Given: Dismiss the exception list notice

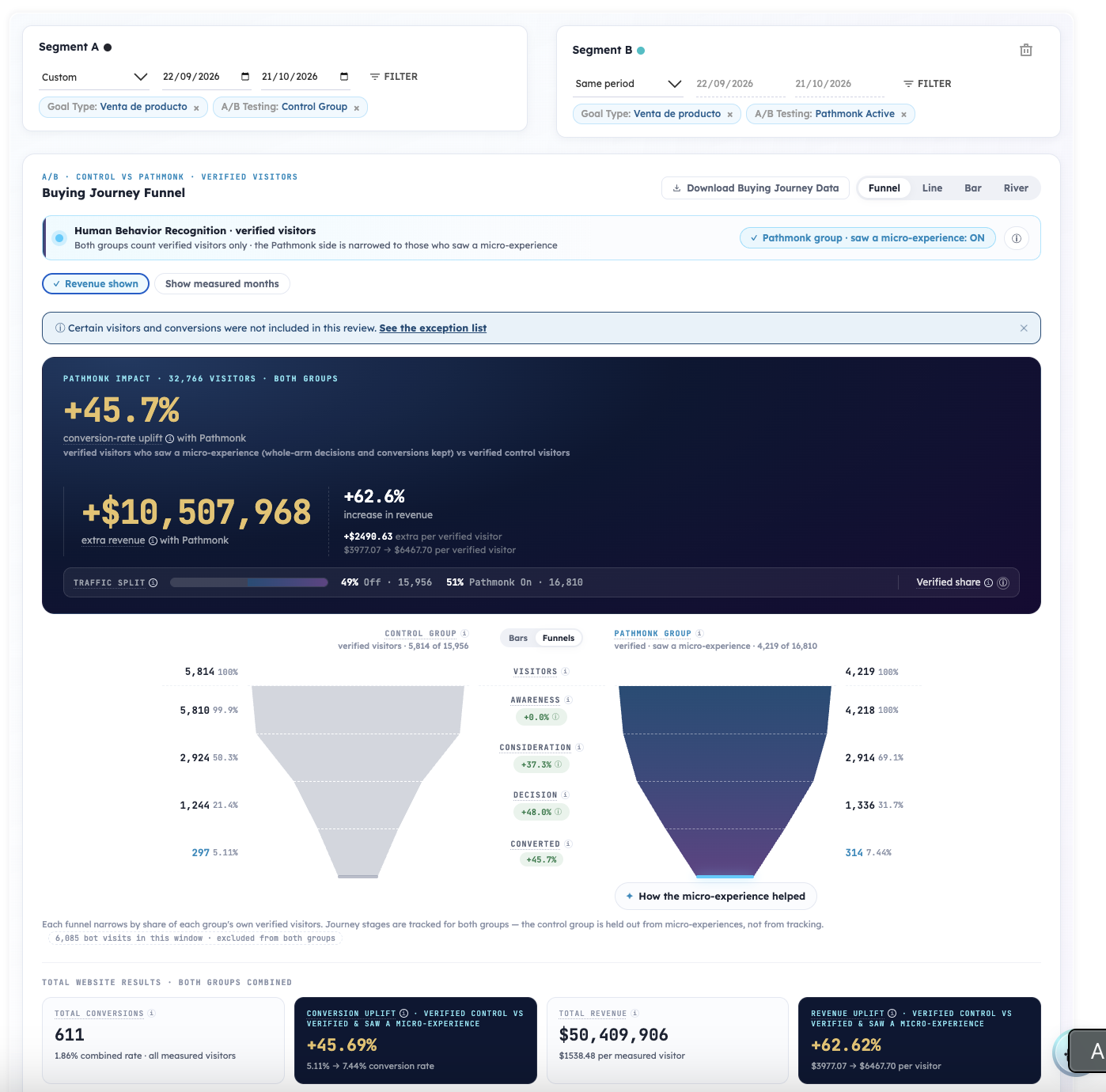Looking at the screenshot, I should (x=1024, y=328).
